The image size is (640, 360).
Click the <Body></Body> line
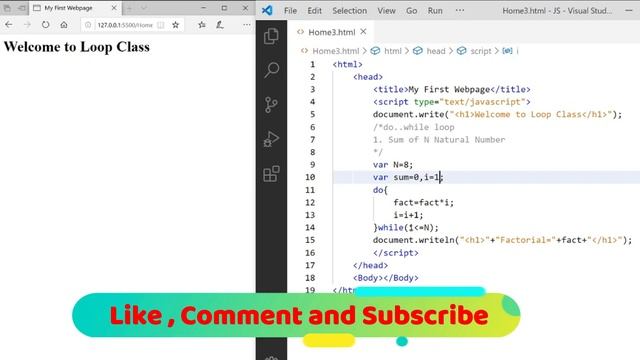click(x=386, y=278)
